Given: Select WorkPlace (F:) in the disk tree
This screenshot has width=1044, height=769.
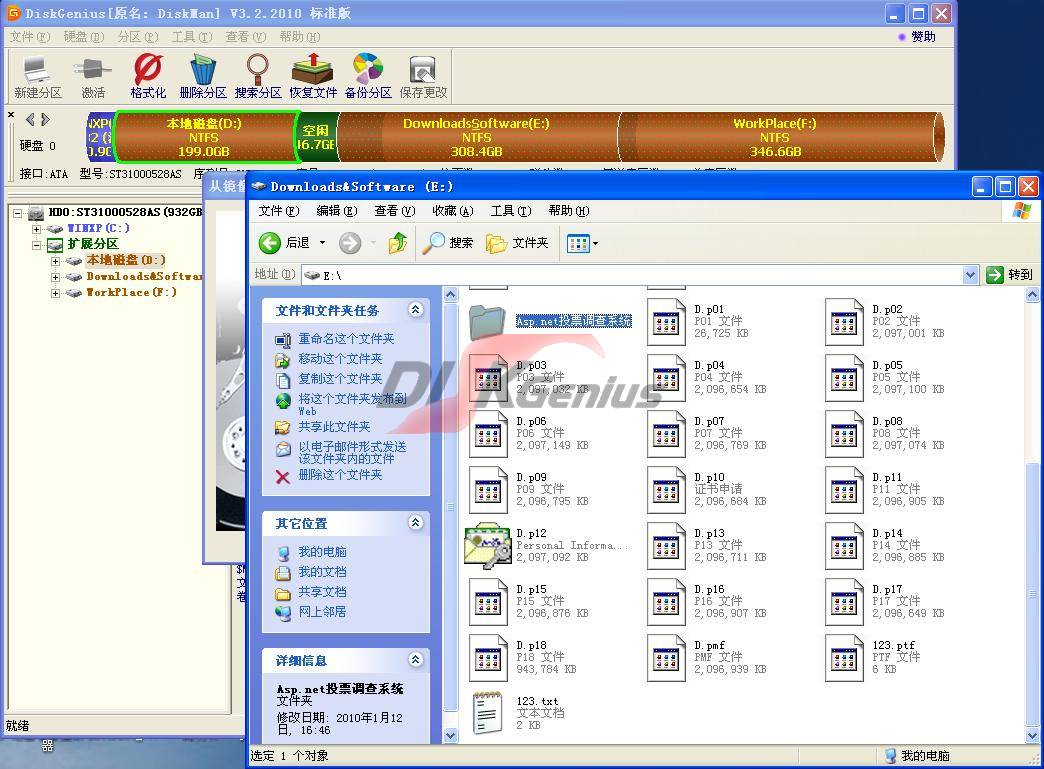Looking at the screenshot, I should 131,292.
